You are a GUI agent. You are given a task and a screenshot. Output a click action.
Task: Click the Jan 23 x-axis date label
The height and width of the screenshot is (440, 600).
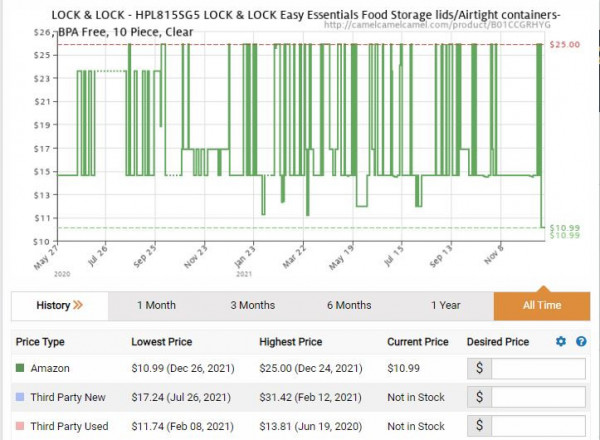244,256
